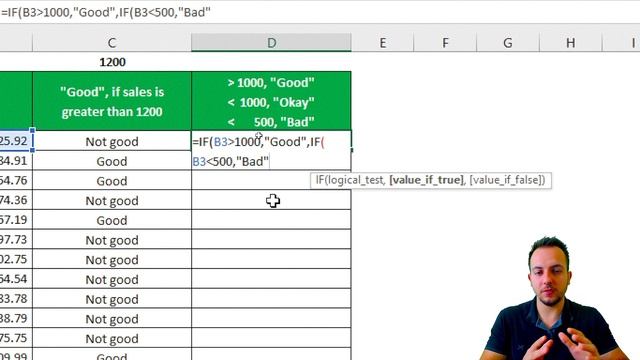Select column F header
Screen dimensions: 640x360
[x=445, y=42]
